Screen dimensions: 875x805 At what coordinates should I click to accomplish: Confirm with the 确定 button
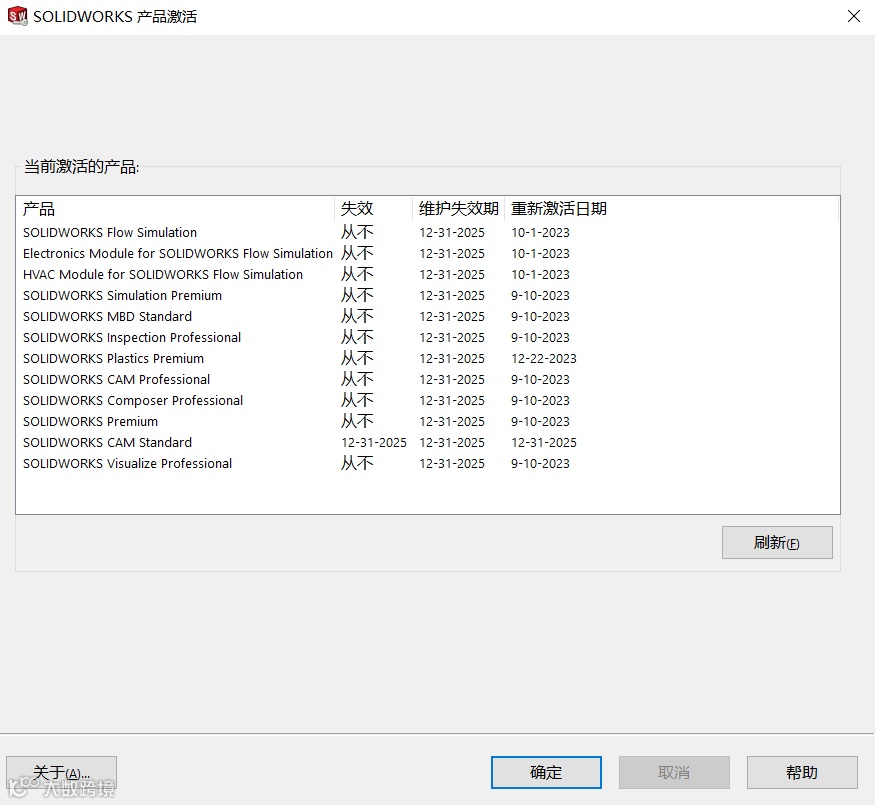click(546, 772)
